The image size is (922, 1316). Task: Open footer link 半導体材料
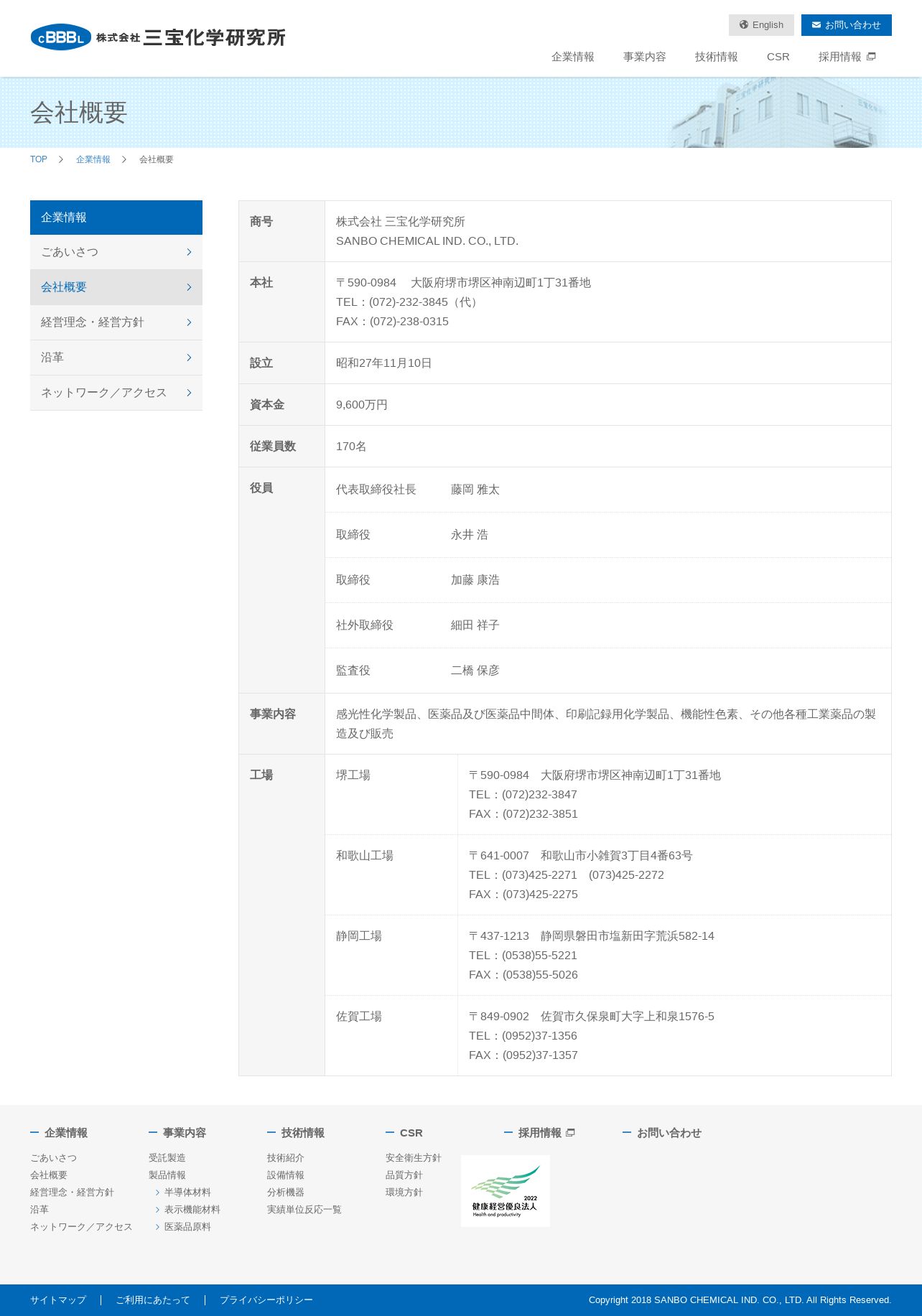coord(187,1193)
